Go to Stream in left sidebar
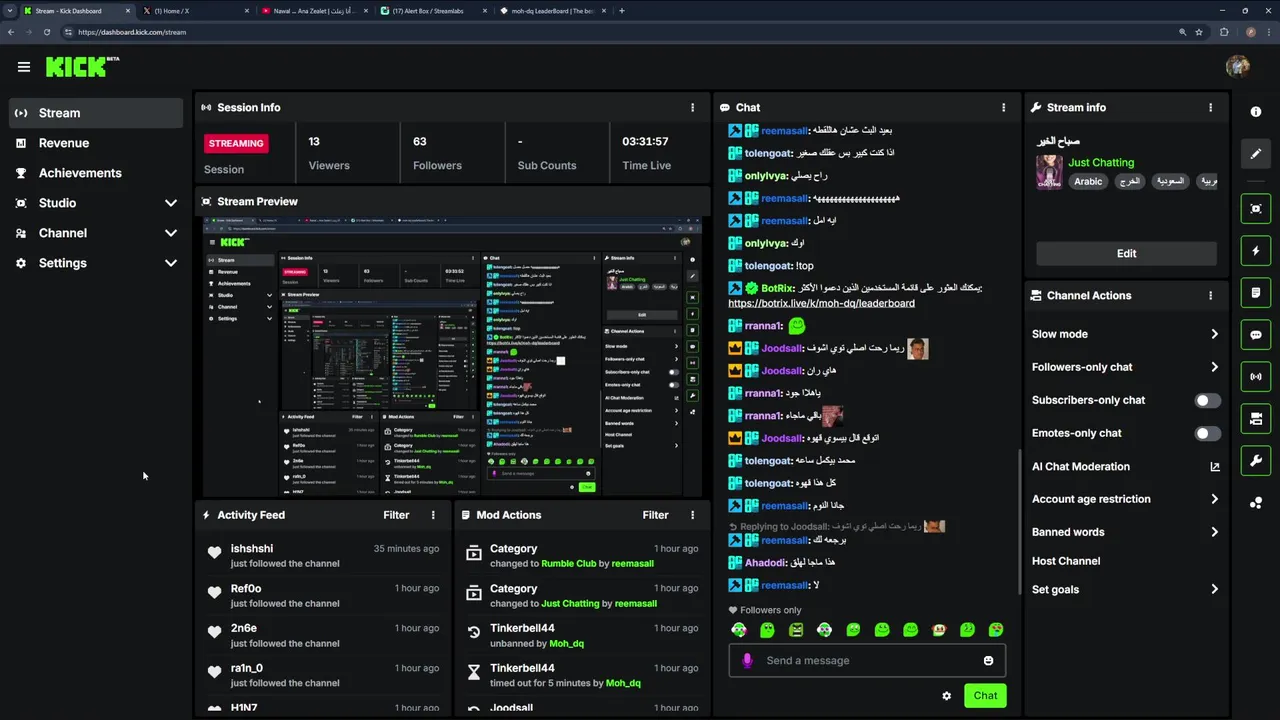This screenshot has width=1280, height=720. pyautogui.click(x=97, y=113)
